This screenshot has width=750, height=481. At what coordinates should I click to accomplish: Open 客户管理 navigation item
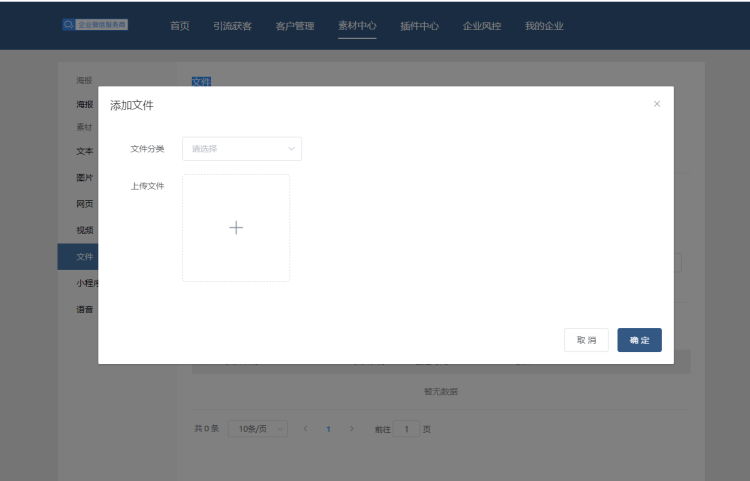coord(295,27)
